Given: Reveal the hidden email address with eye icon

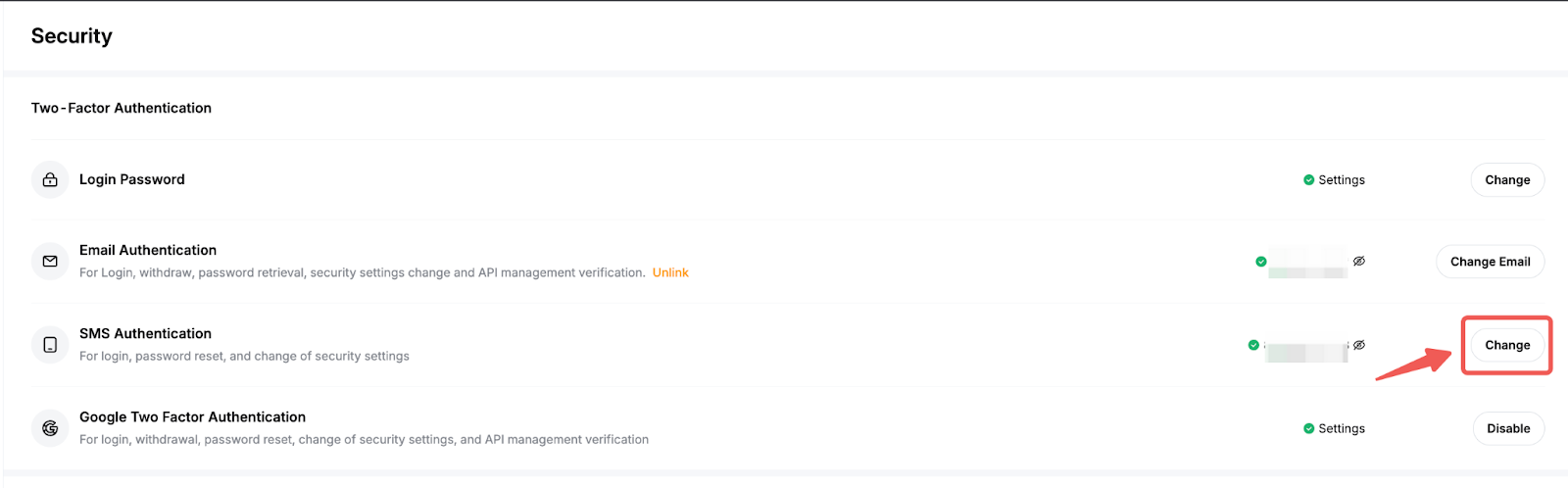Looking at the screenshot, I should 1359,262.
